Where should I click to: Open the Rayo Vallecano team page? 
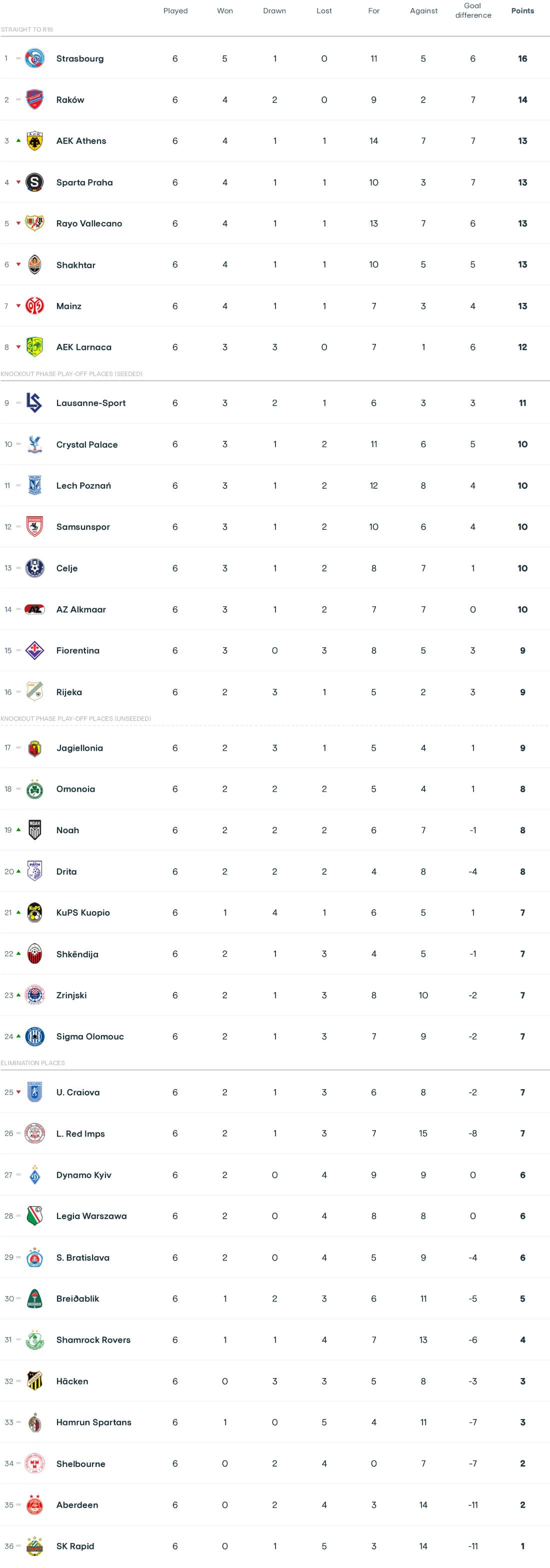(89, 223)
